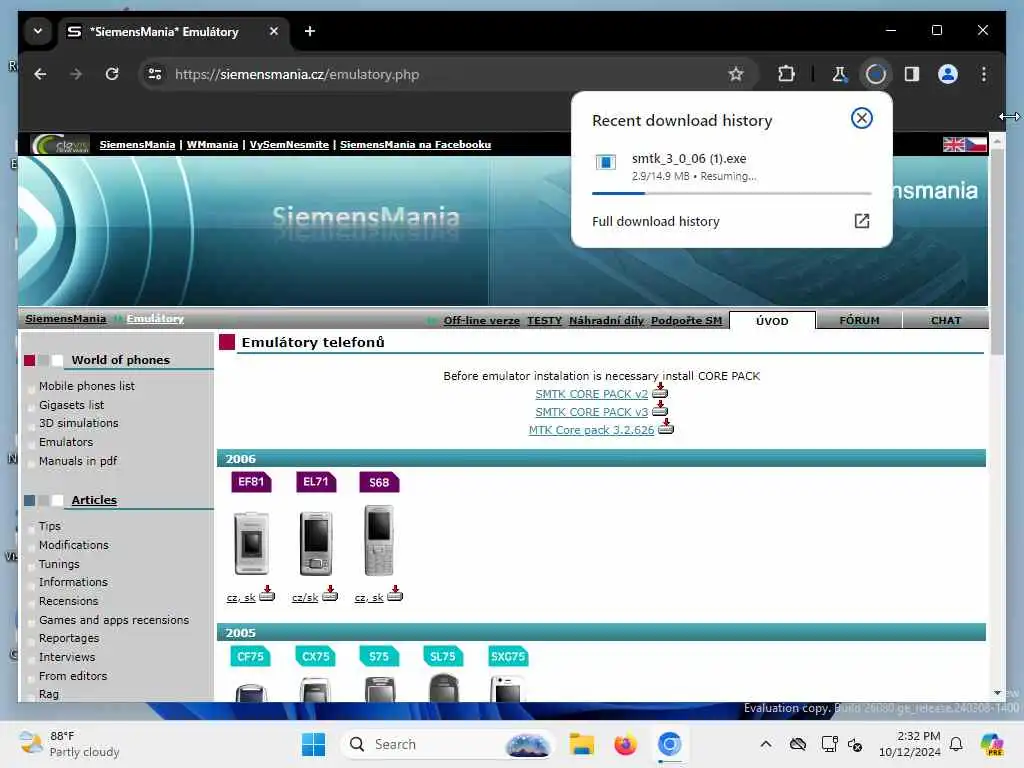Click the teal CX75 label
Viewport: 1024px width, 768px height.
[x=315, y=656]
